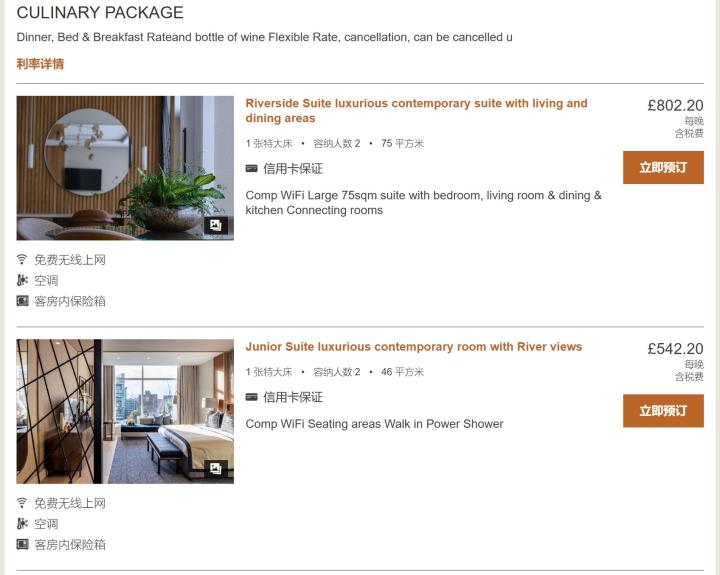The image size is (720, 575).
Task: Click the Riverside Suite air conditioning icon
Action: [22, 280]
